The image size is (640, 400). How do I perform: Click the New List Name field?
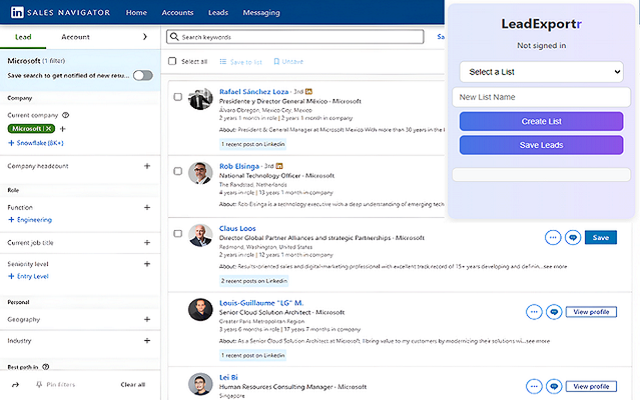click(541, 97)
